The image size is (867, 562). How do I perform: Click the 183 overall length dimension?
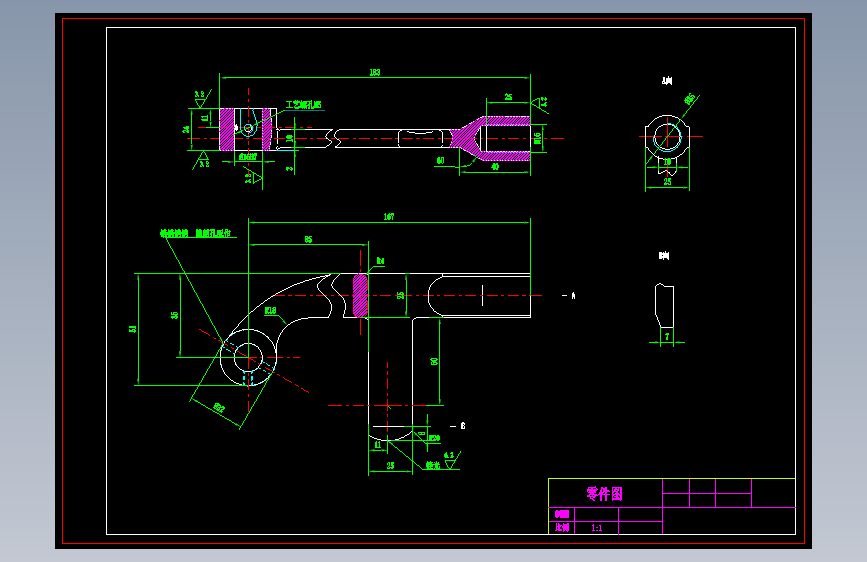tap(374, 72)
